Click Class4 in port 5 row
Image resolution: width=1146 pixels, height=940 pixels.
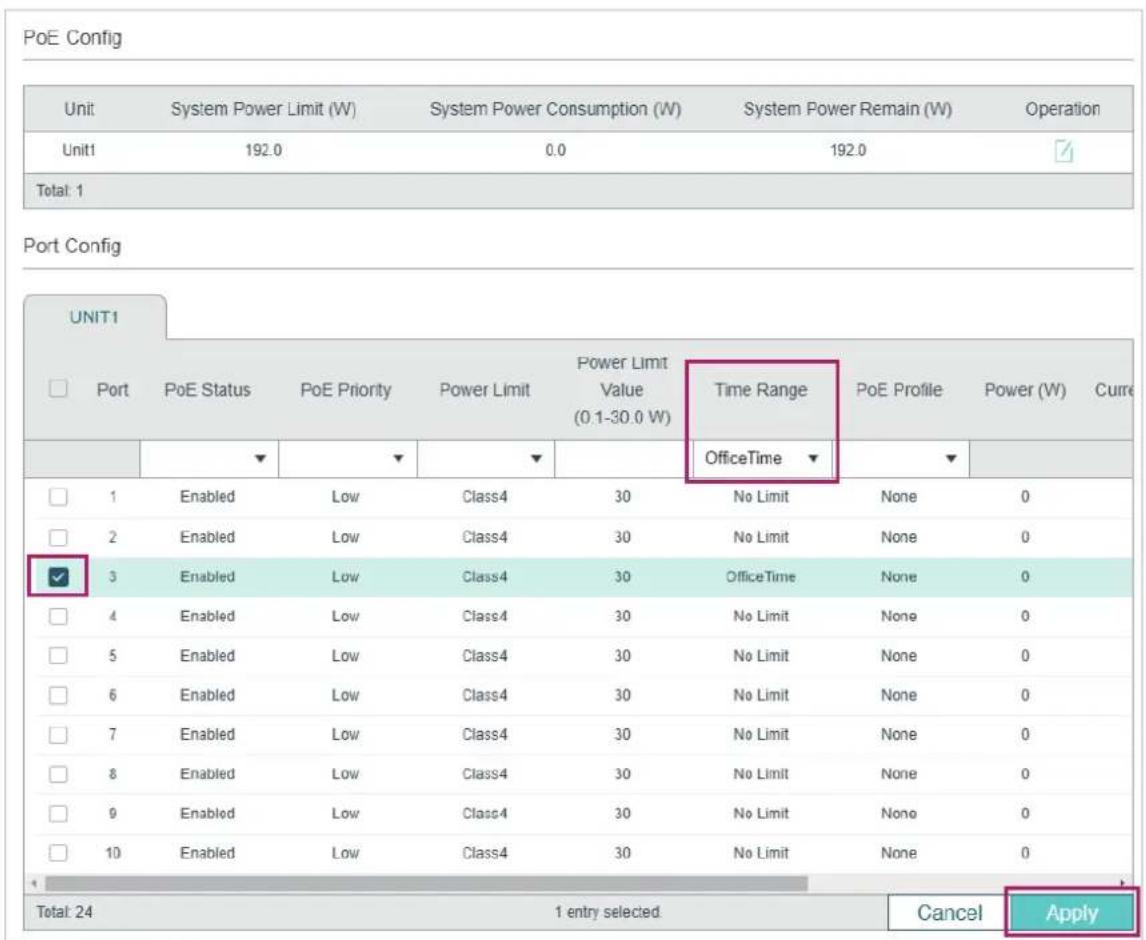485,656
